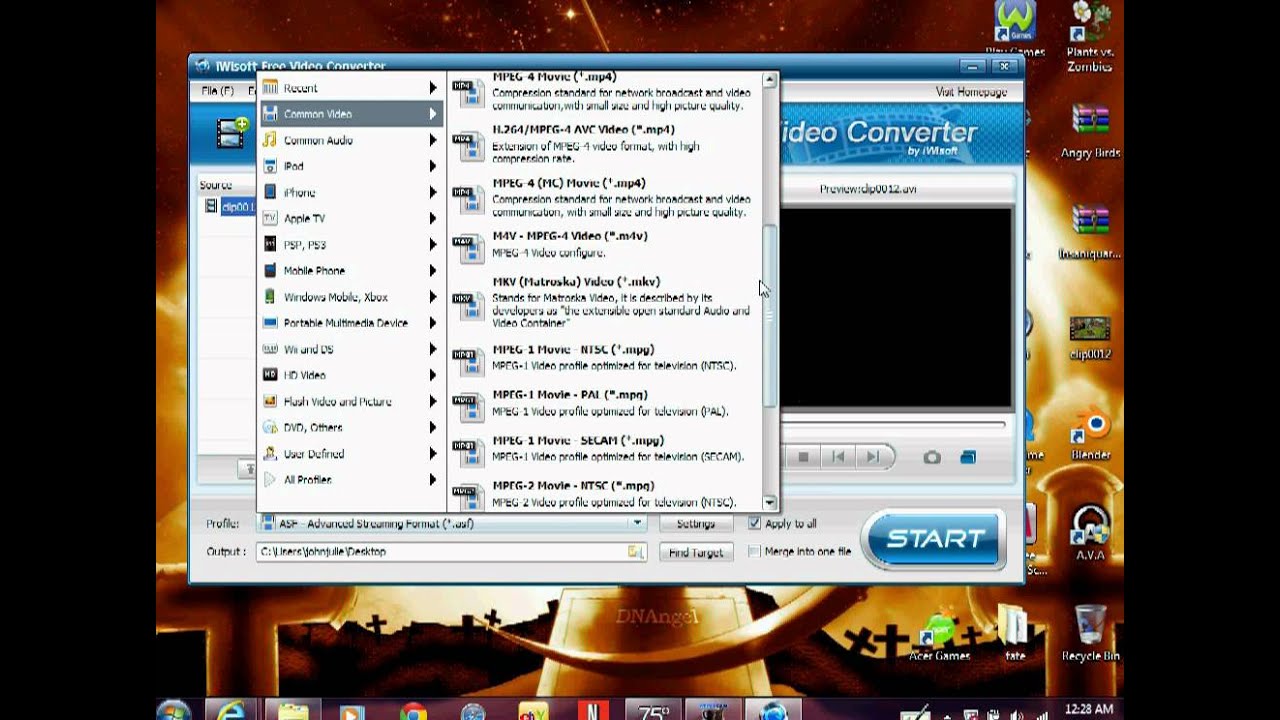Click the iPod category icon
1280x720 pixels.
[x=270, y=166]
